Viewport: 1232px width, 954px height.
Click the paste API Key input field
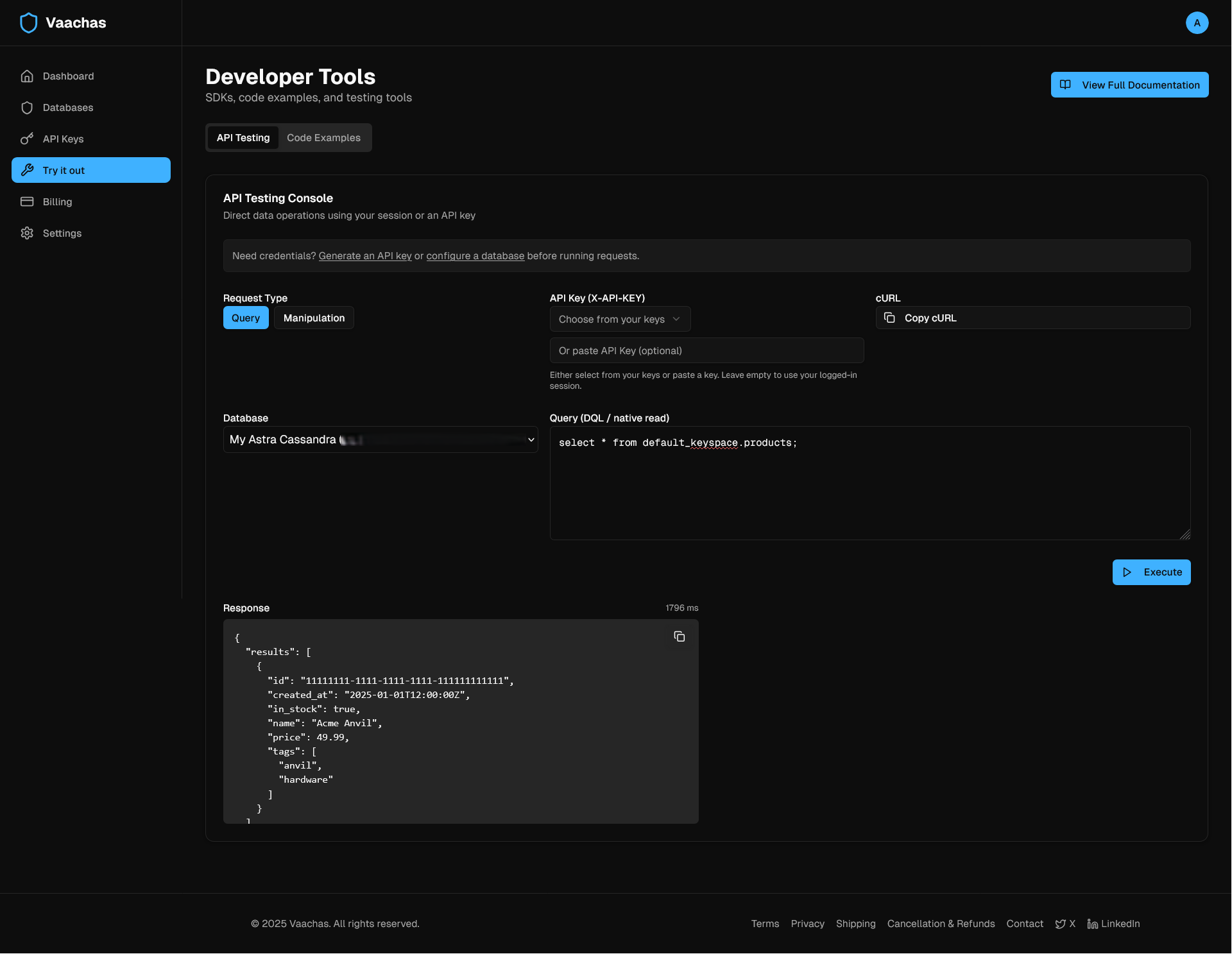click(x=706, y=350)
